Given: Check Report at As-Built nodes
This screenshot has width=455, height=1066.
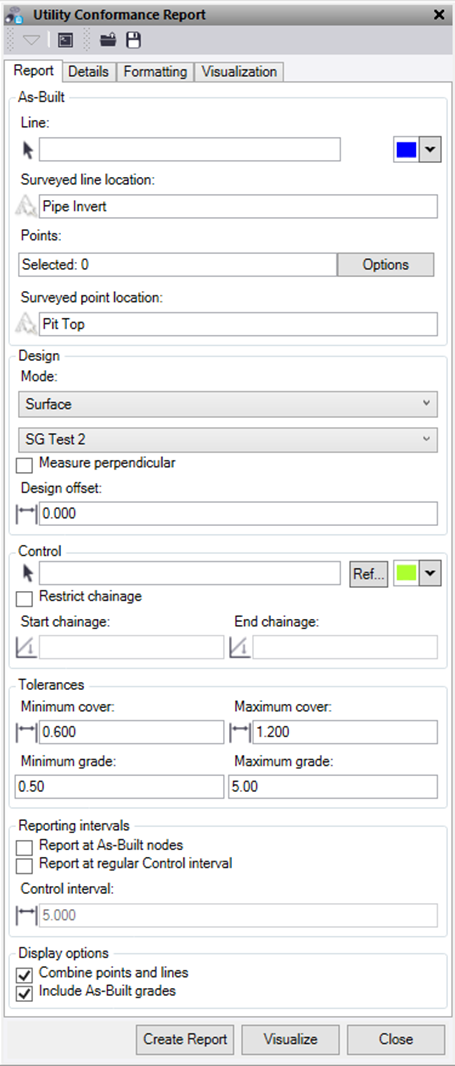Looking at the screenshot, I should point(24,848).
